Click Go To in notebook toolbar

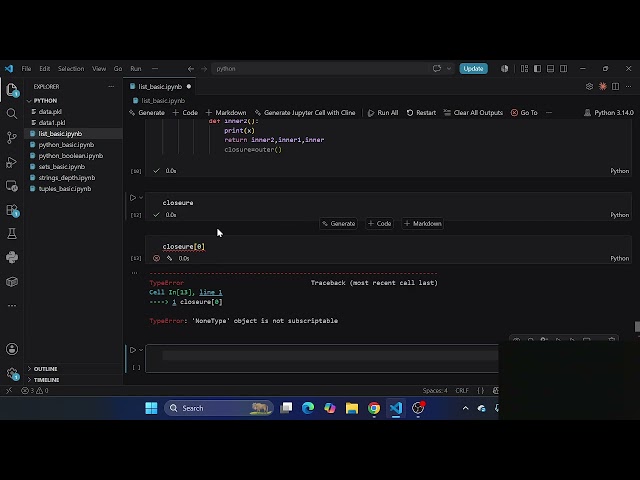(524, 113)
